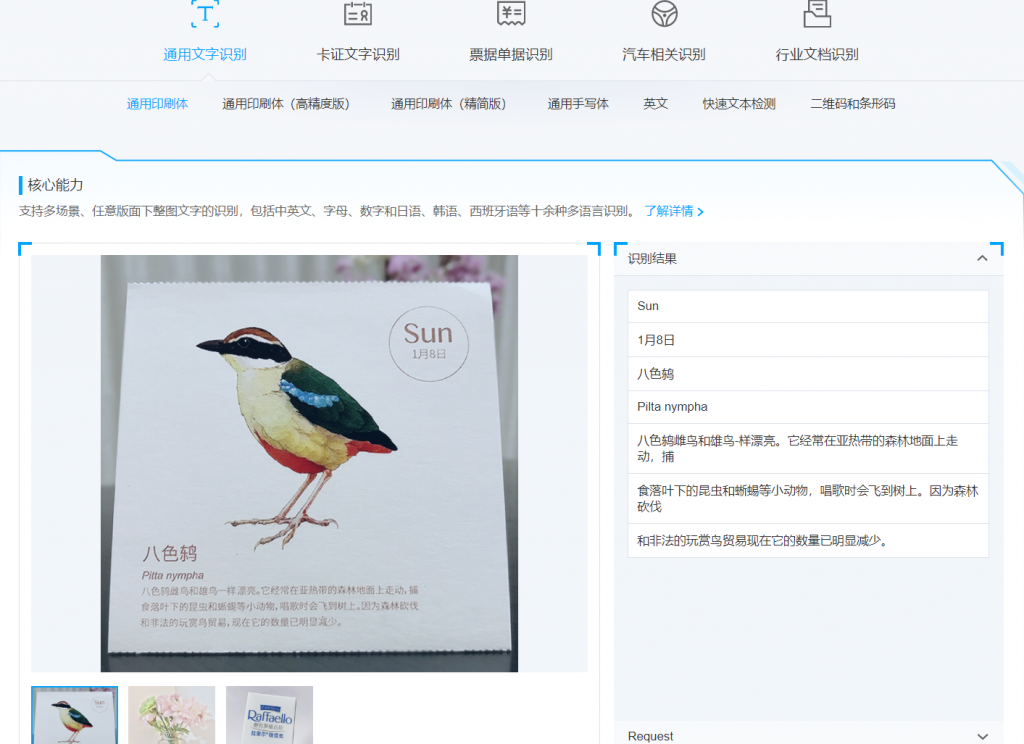The width and height of the screenshot is (1024, 744).
Task: Click the main bird calendar preview image
Action: (309, 463)
